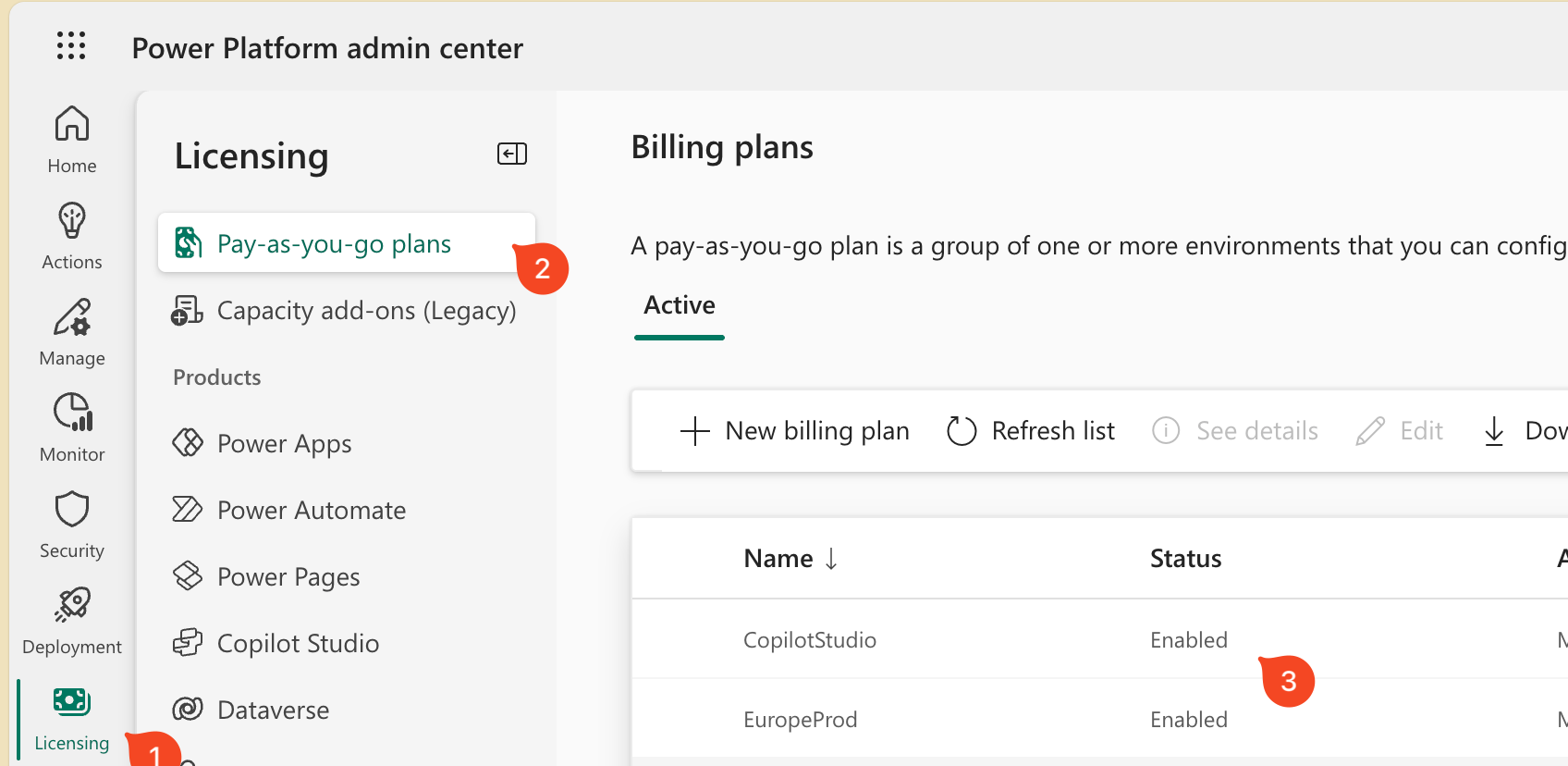Select the CopilotStudio billing plan row
This screenshot has width=1568, height=766.
810,640
